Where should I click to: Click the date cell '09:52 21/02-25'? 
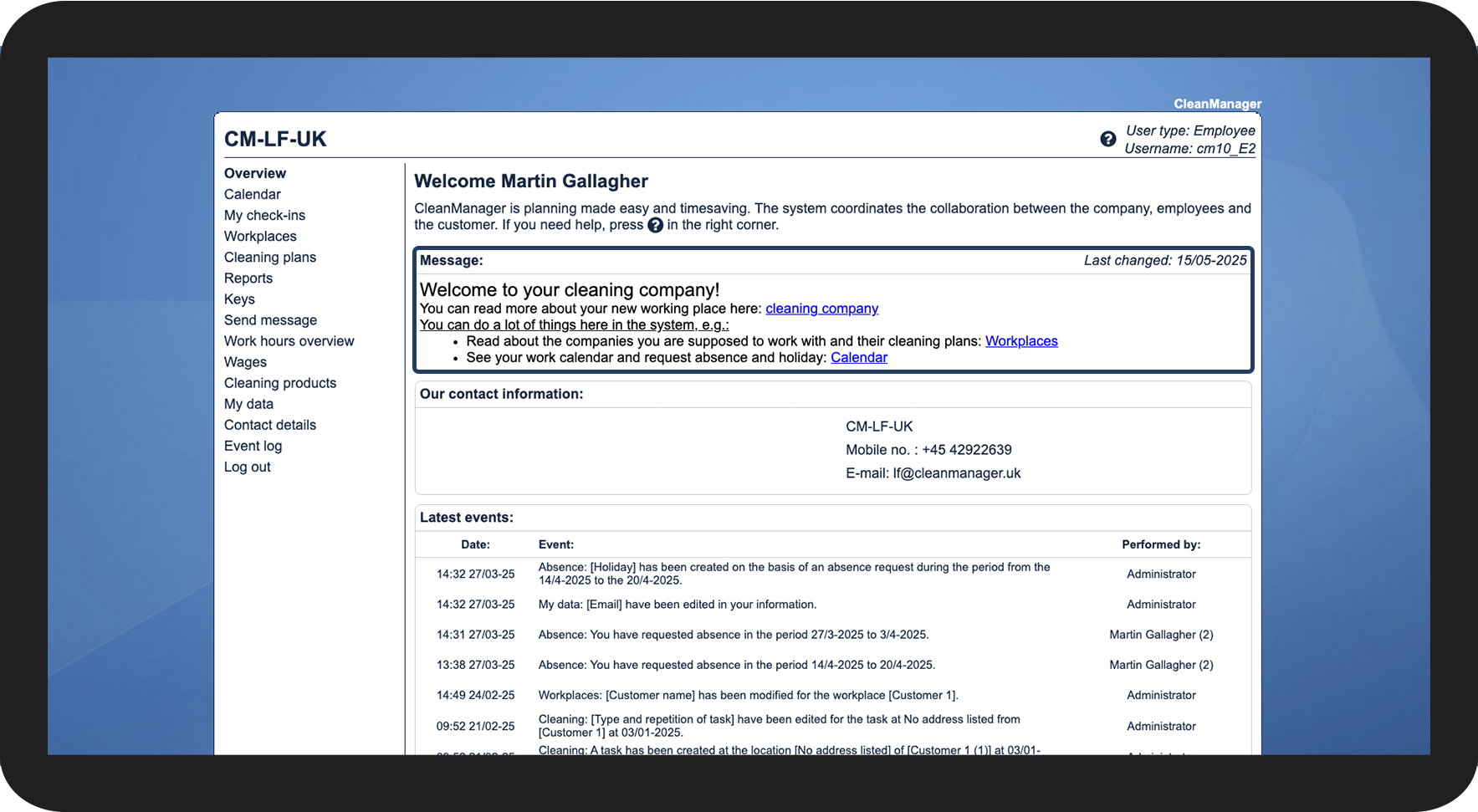click(475, 726)
